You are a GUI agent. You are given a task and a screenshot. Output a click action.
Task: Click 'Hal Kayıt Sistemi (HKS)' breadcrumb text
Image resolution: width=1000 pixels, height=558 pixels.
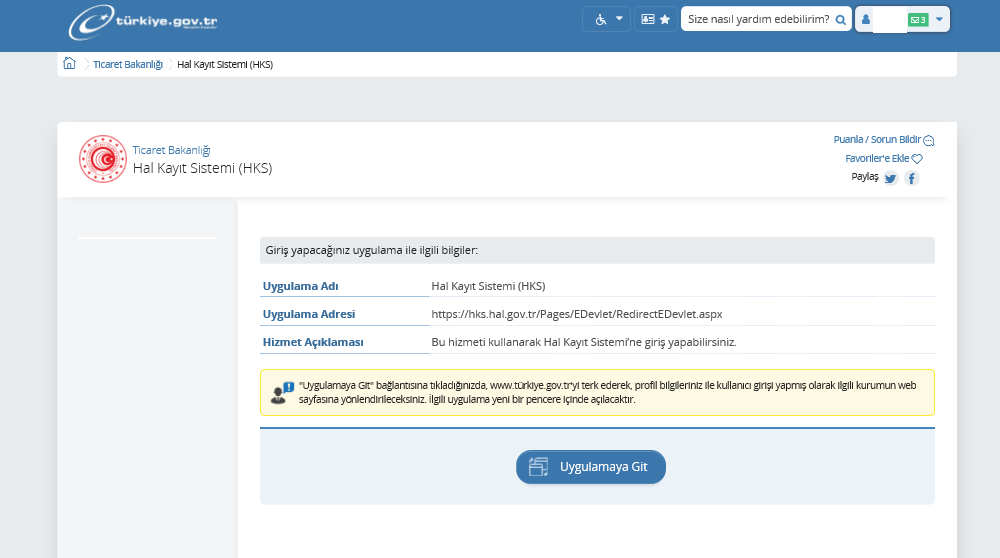225,64
